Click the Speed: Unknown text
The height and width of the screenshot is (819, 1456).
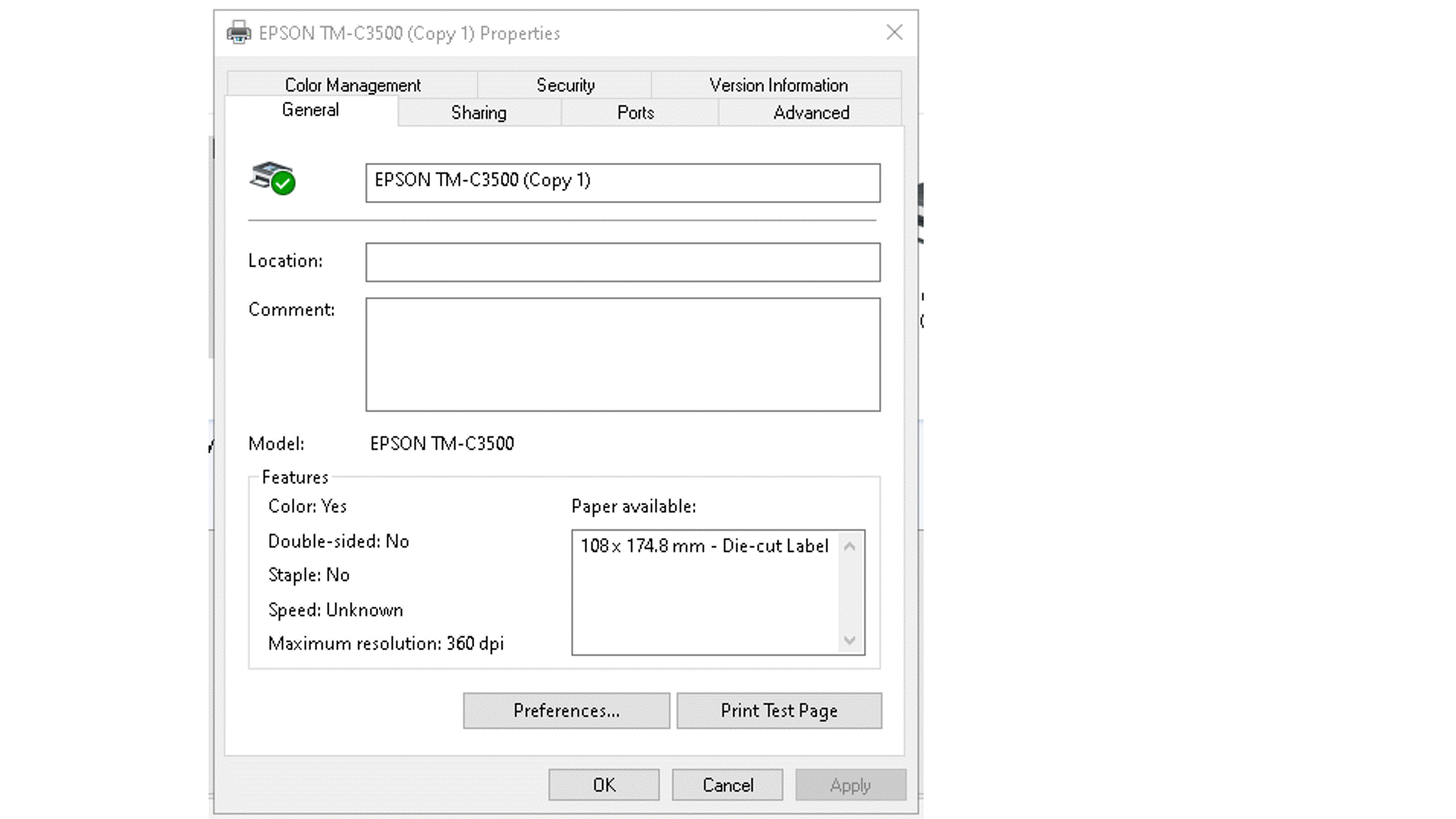coord(336,610)
